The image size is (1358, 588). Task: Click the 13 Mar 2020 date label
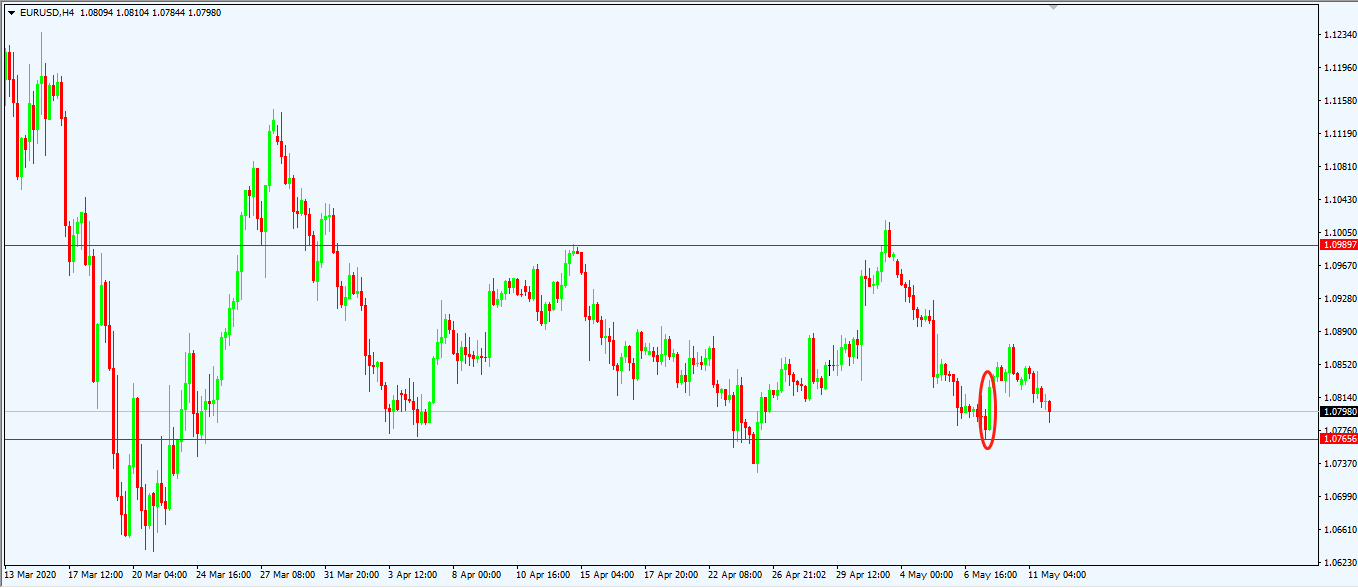[x=31, y=575]
